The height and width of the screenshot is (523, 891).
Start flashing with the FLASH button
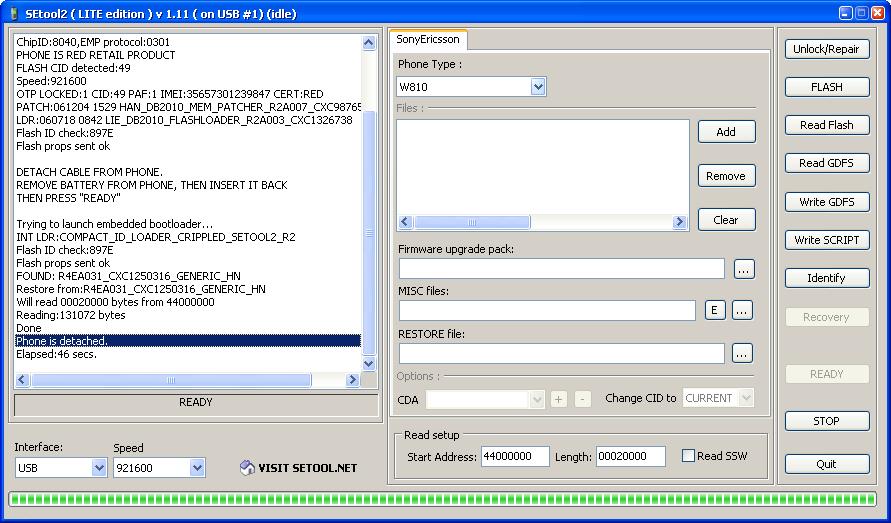pyautogui.click(x=827, y=87)
